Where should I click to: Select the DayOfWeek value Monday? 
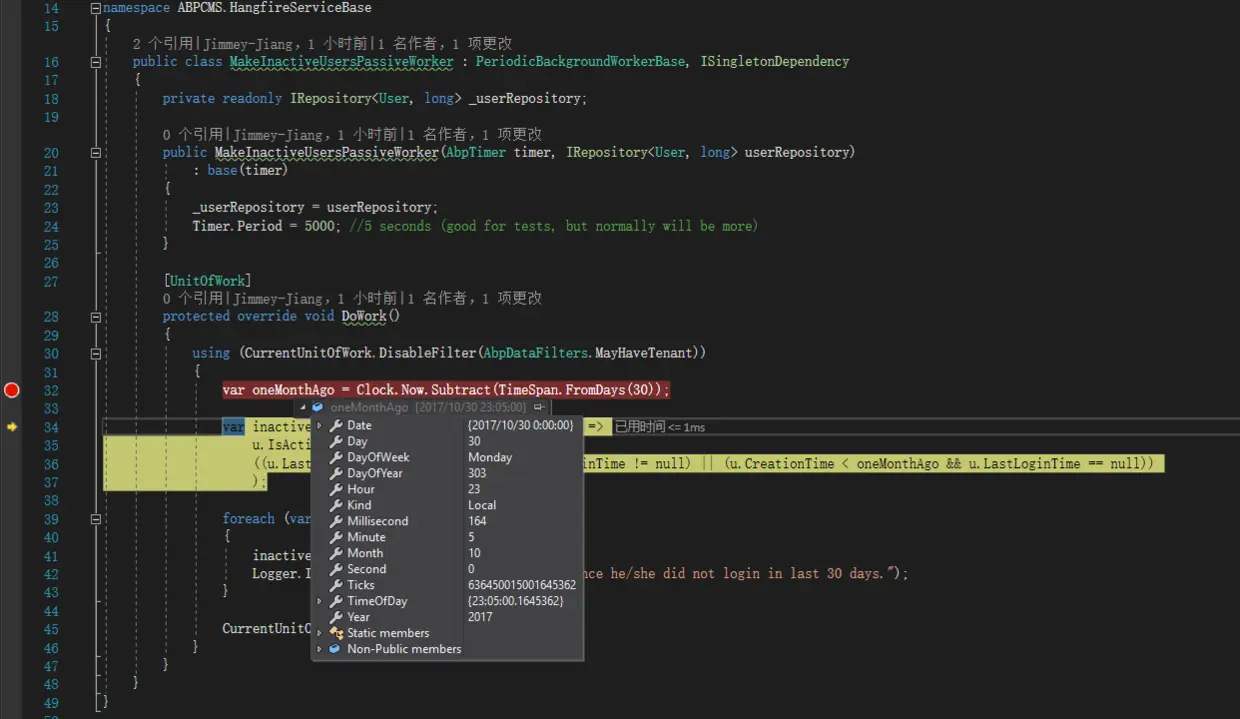490,457
